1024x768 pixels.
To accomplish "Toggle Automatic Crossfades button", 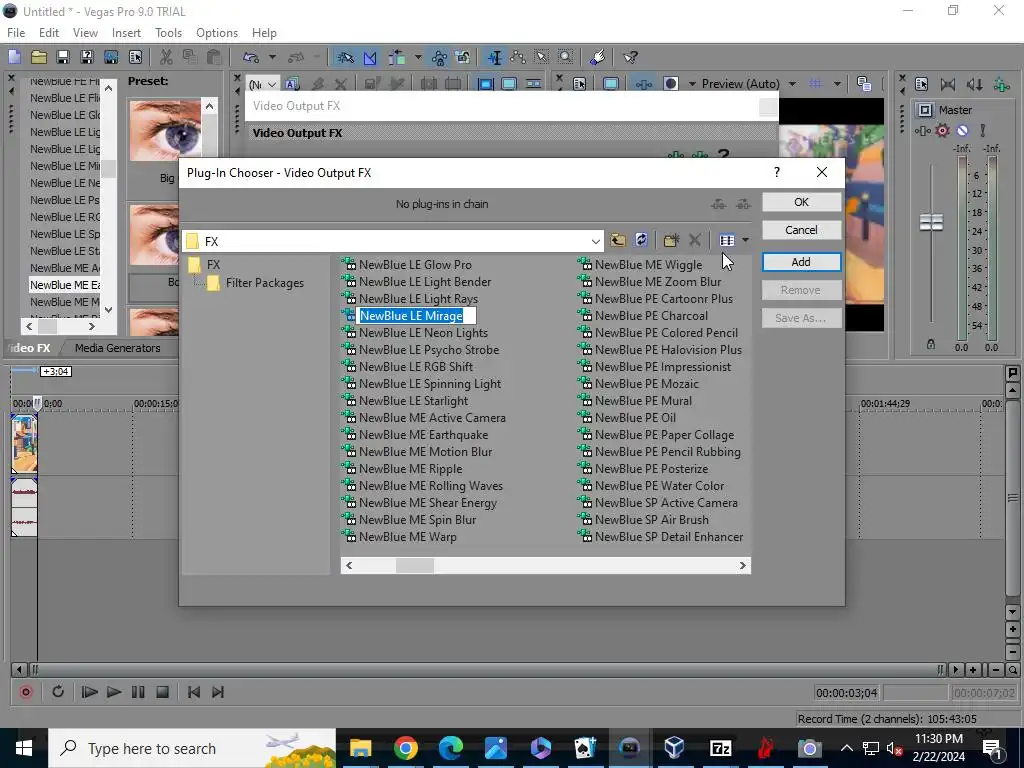I will pyautogui.click(x=370, y=57).
